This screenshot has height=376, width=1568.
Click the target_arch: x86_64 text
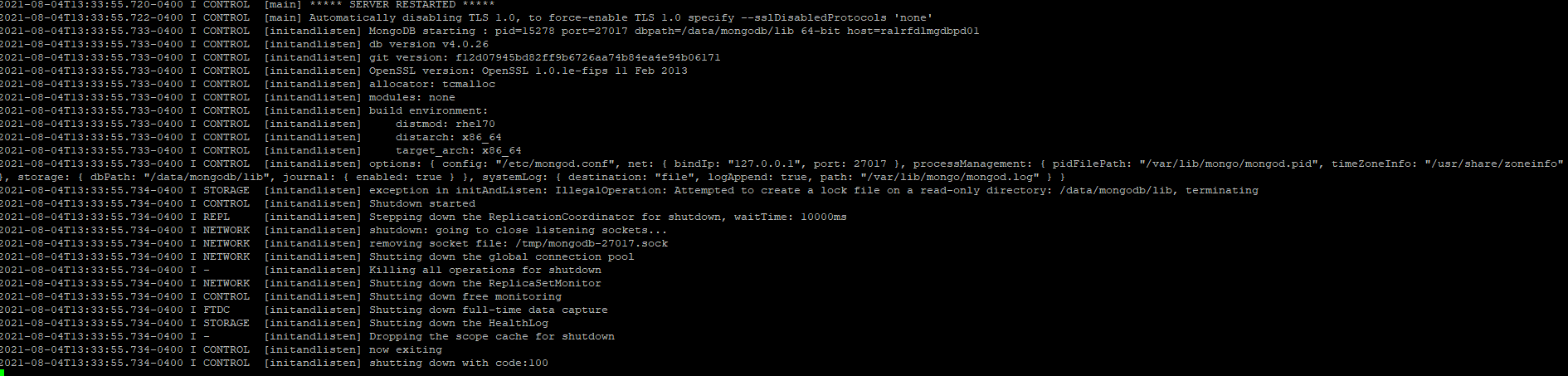[458, 150]
